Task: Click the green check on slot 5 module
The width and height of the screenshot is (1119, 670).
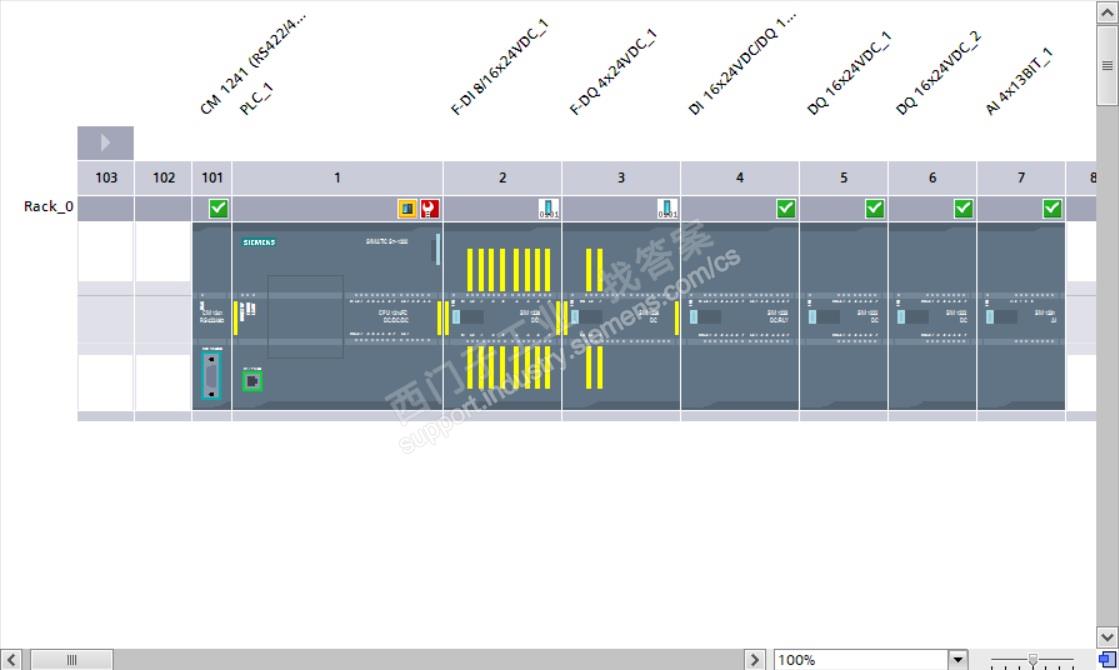Action: point(874,208)
